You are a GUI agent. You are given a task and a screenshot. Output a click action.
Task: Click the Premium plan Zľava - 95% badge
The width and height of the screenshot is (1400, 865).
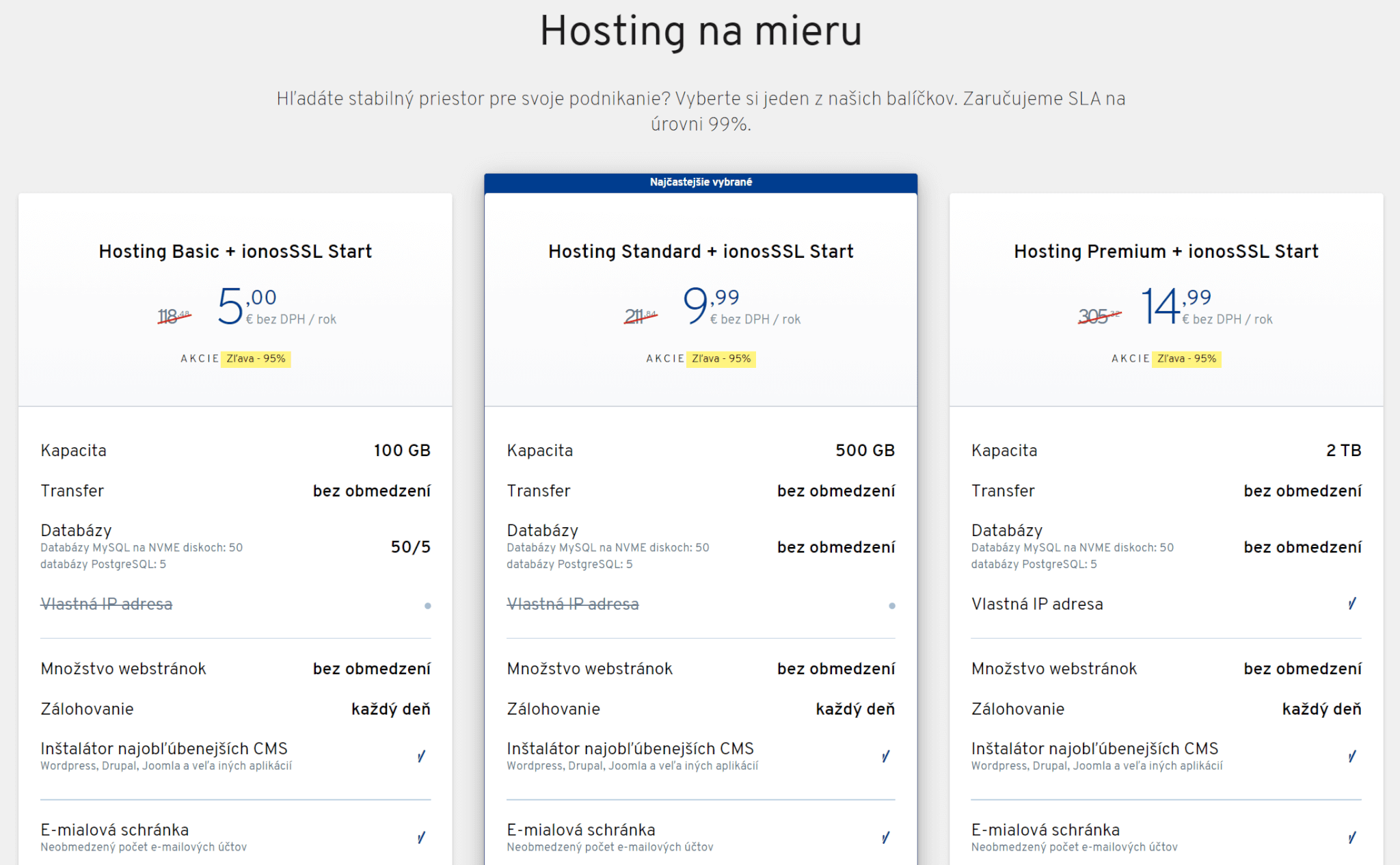pyautogui.click(x=1187, y=359)
